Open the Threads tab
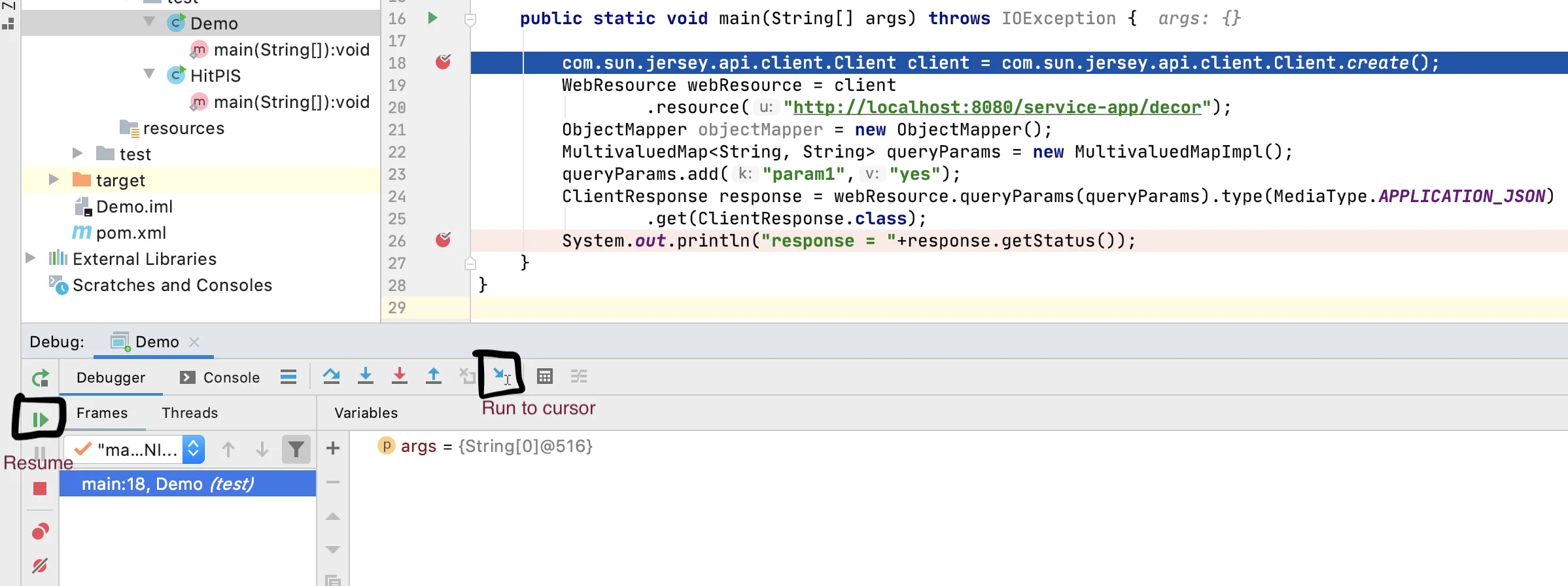 click(190, 413)
